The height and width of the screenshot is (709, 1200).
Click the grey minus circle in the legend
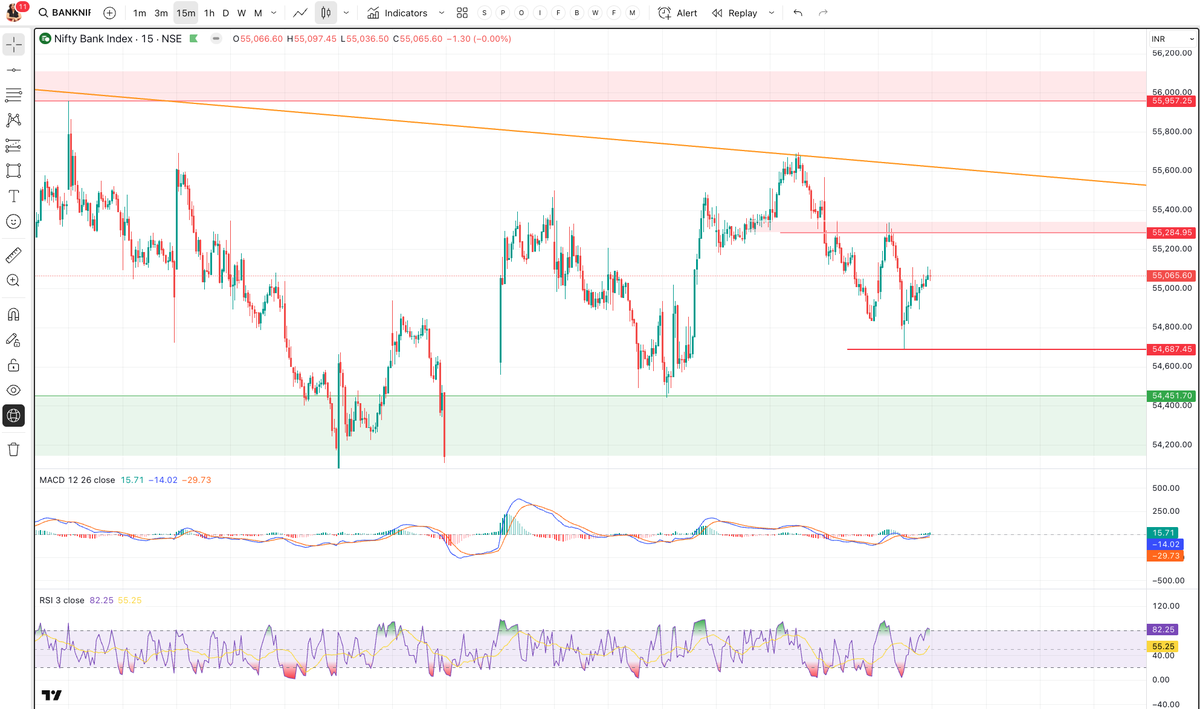point(216,39)
